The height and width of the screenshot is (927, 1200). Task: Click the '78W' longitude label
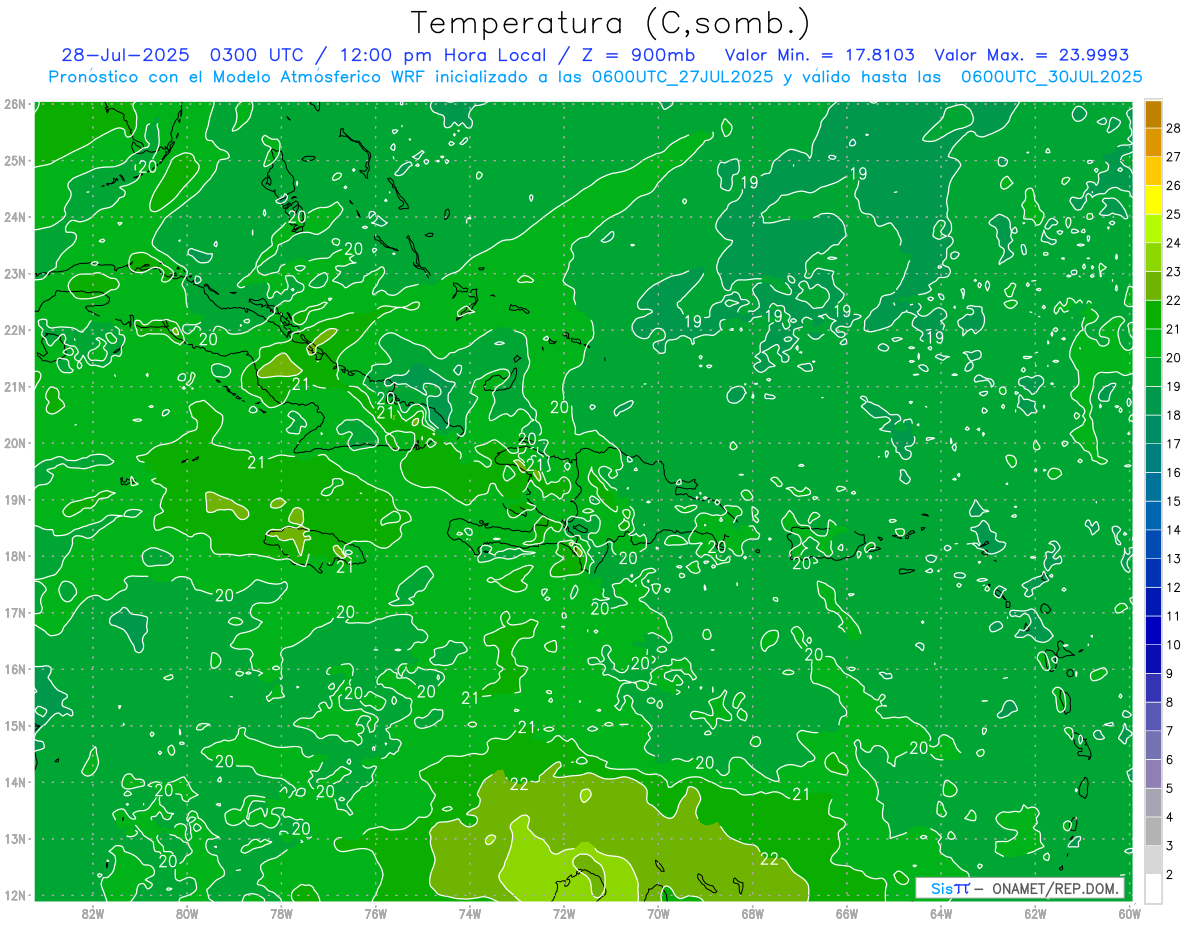[281, 913]
